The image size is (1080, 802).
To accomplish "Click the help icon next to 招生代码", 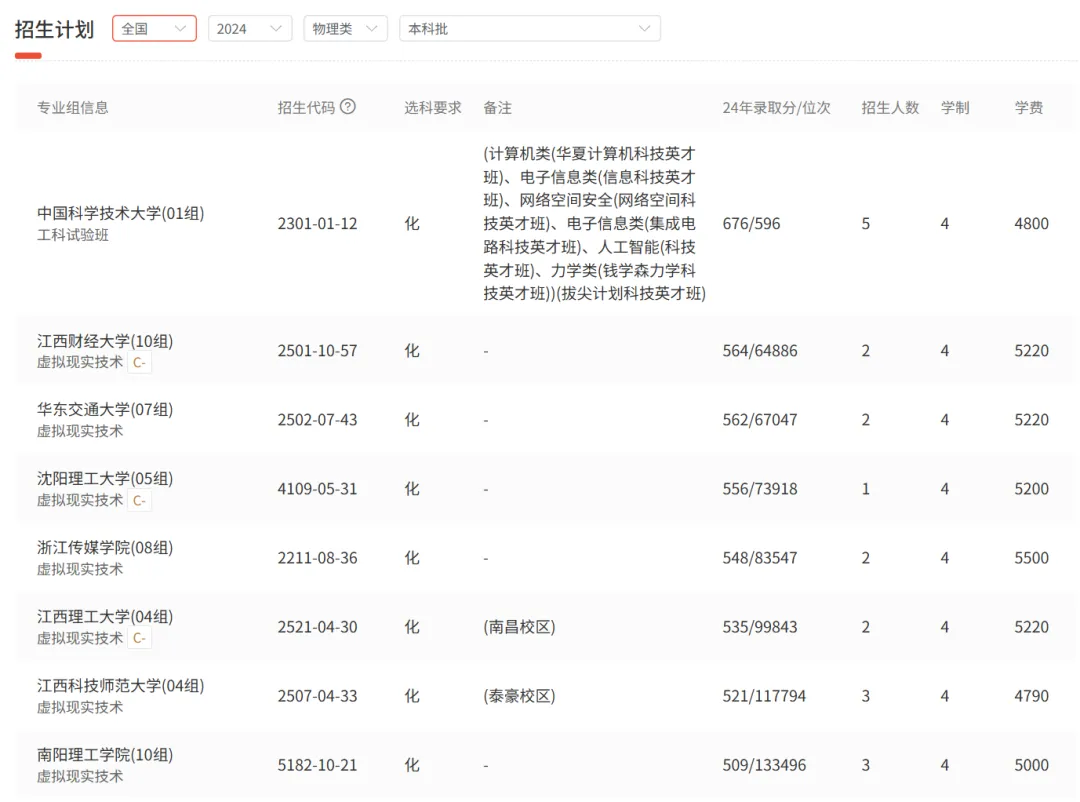I will (x=345, y=107).
